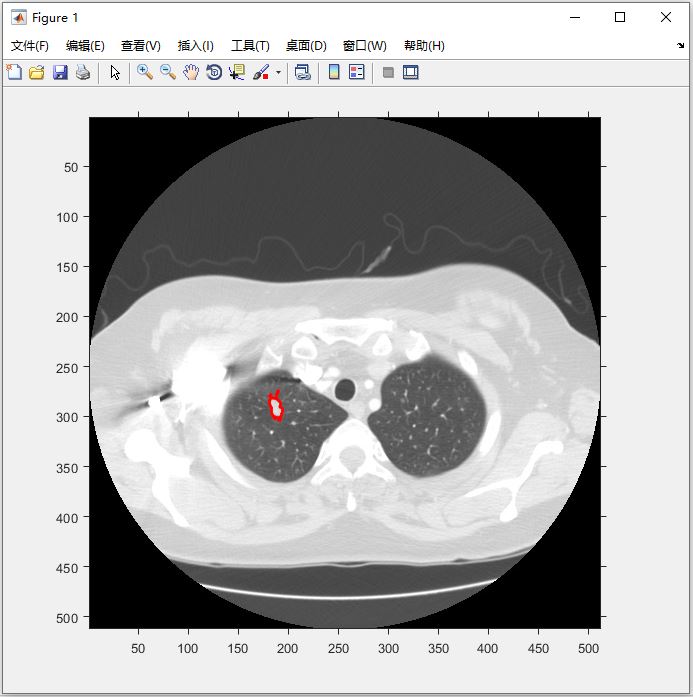The image size is (693, 697).
Task: Show plot tools and dock figure
Action: click(411, 72)
